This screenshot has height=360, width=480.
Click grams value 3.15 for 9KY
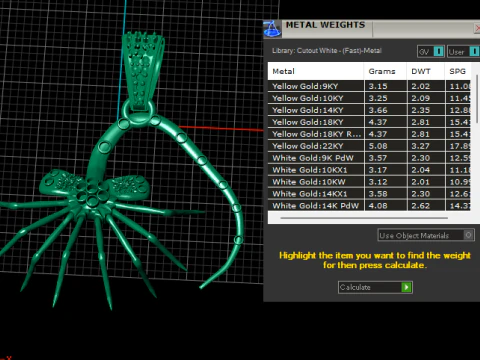coord(378,86)
